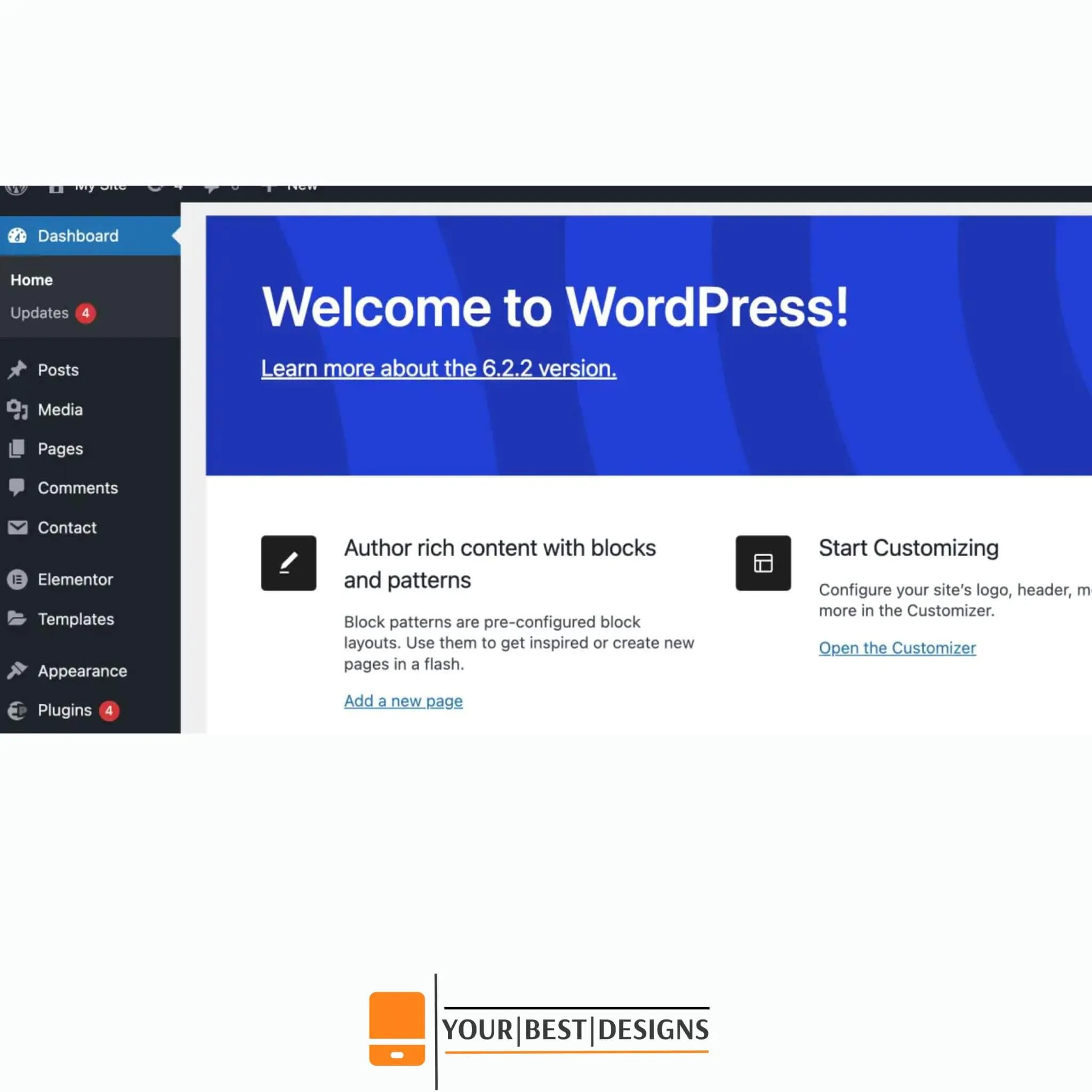Select Contact in the sidebar menu
1092x1092 pixels.
click(67, 527)
